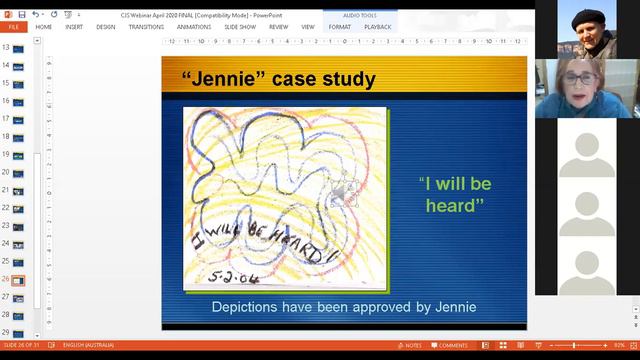Open the VIEW ribbon tab
This screenshot has height=360, width=640.
tap(308, 27)
